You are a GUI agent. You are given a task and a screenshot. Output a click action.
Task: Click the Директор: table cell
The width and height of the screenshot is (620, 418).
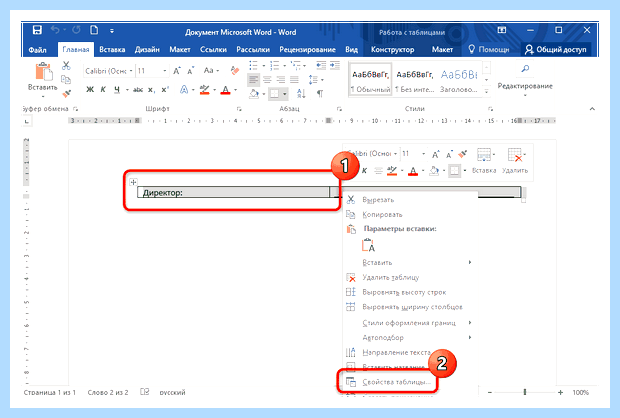(233, 193)
